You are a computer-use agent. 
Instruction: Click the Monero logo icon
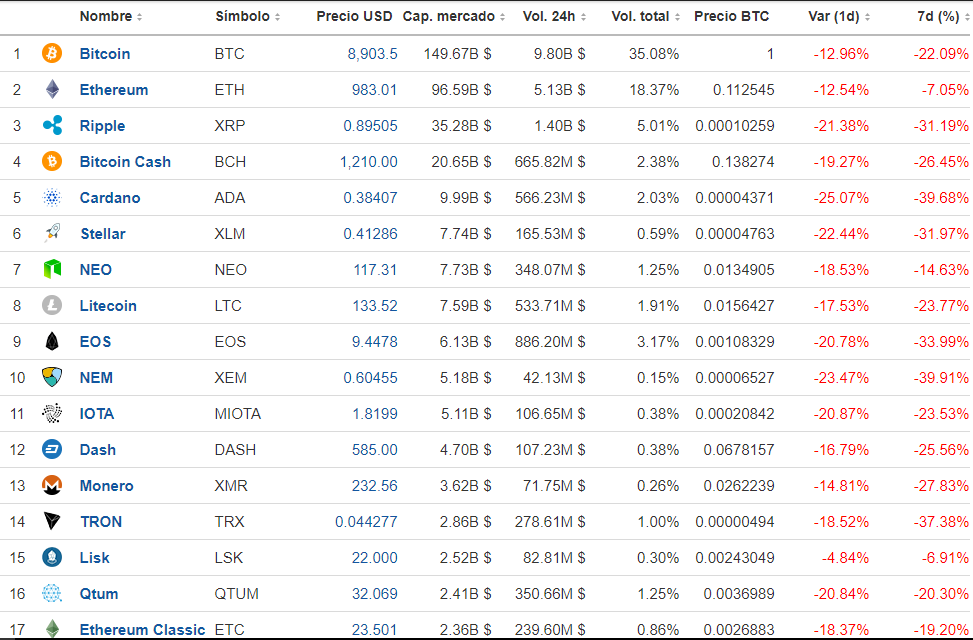pos(52,485)
